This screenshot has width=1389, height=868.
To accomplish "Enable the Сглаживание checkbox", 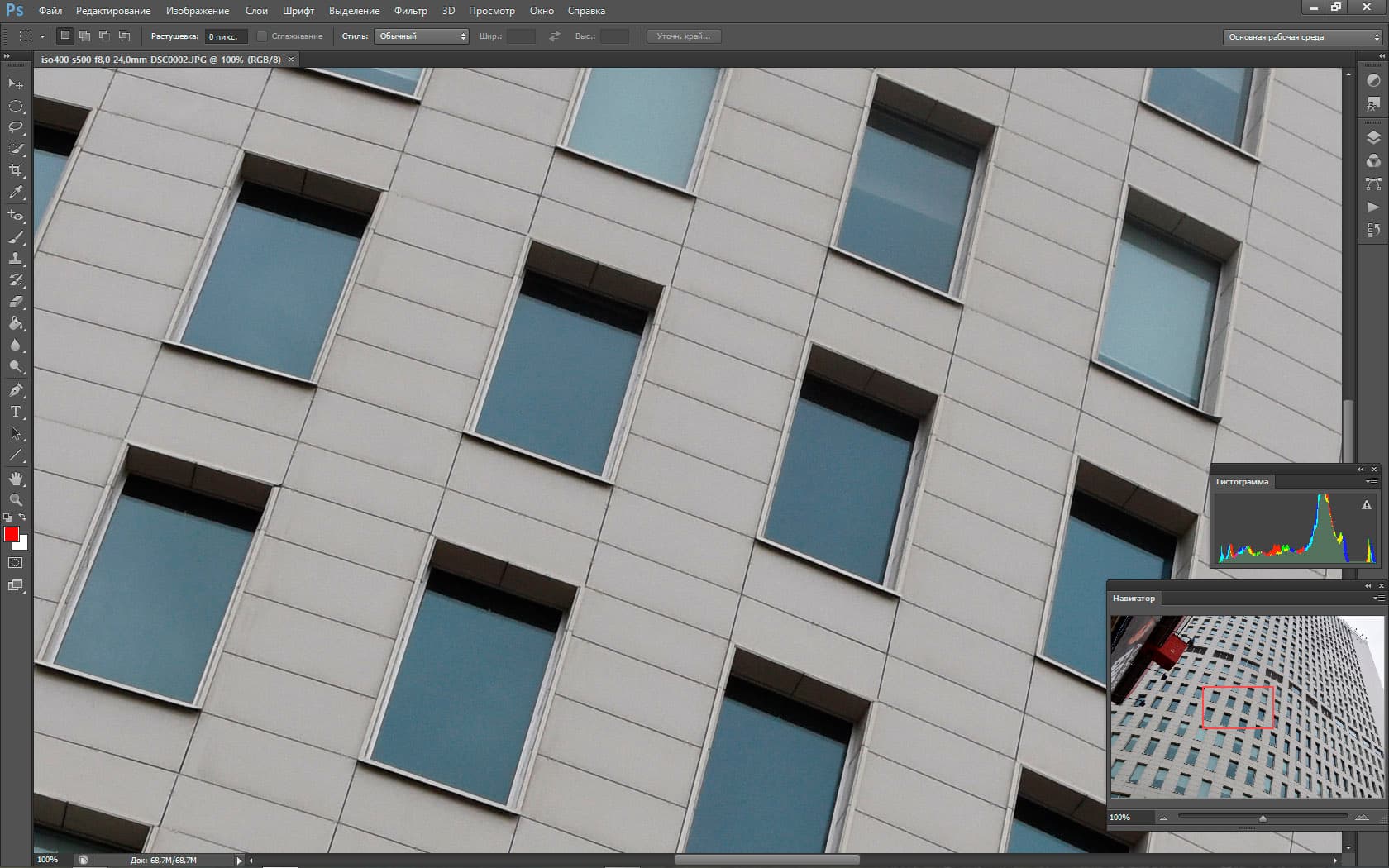I will [262, 36].
